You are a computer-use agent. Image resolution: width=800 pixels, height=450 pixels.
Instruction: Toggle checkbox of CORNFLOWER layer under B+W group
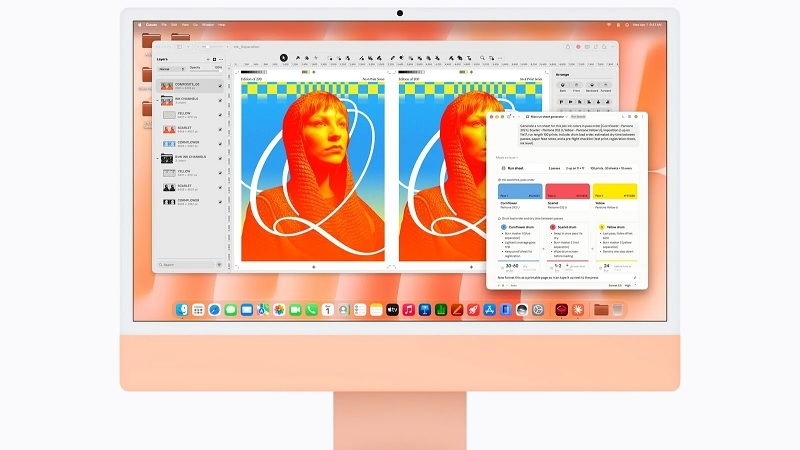pyautogui.click(x=220, y=202)
